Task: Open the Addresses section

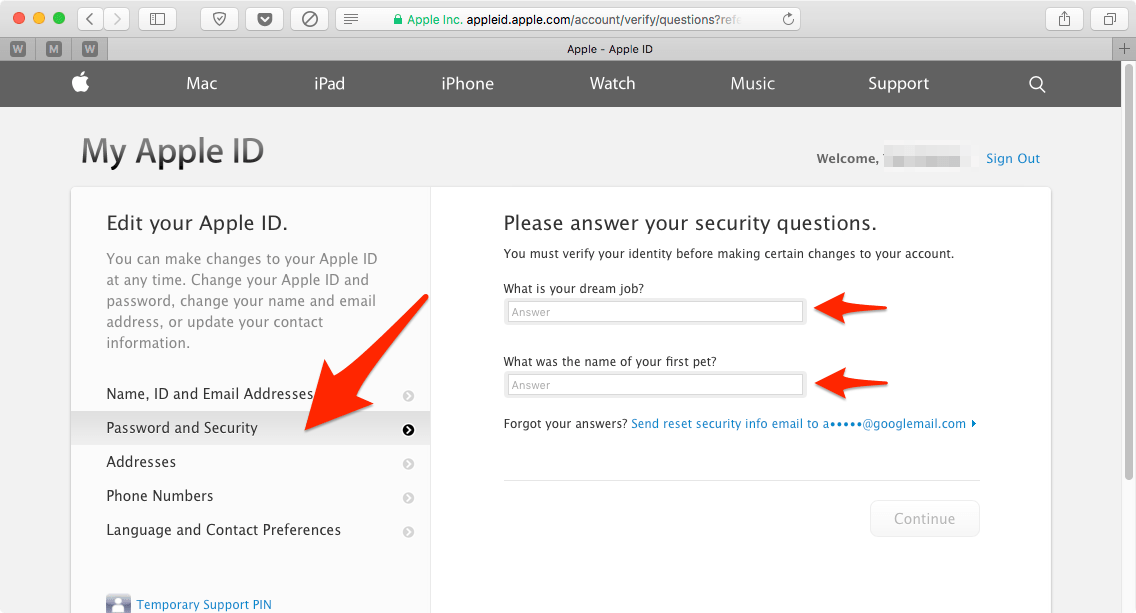Action: click(x=250, y=462)
